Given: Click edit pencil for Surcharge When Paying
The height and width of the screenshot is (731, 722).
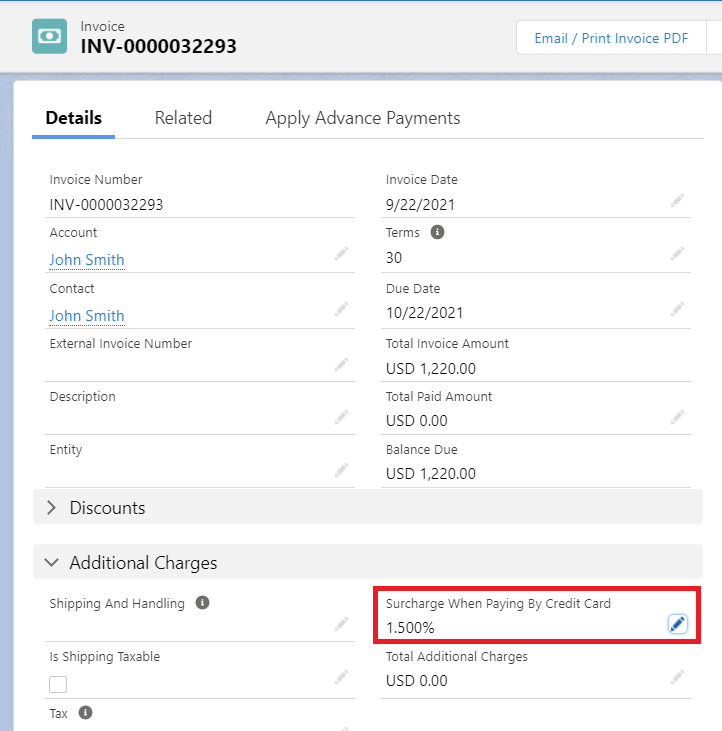Looking at the screenshot, I should 677,624.
